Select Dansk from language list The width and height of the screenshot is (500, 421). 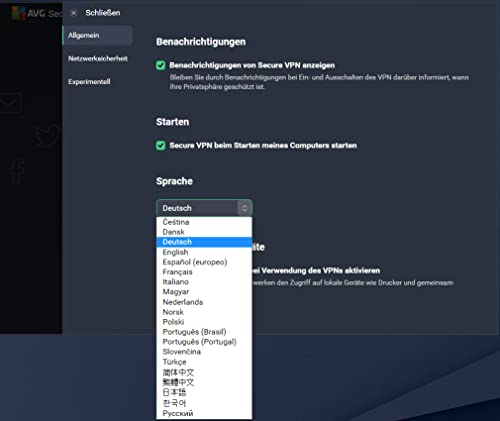[204, 232]
